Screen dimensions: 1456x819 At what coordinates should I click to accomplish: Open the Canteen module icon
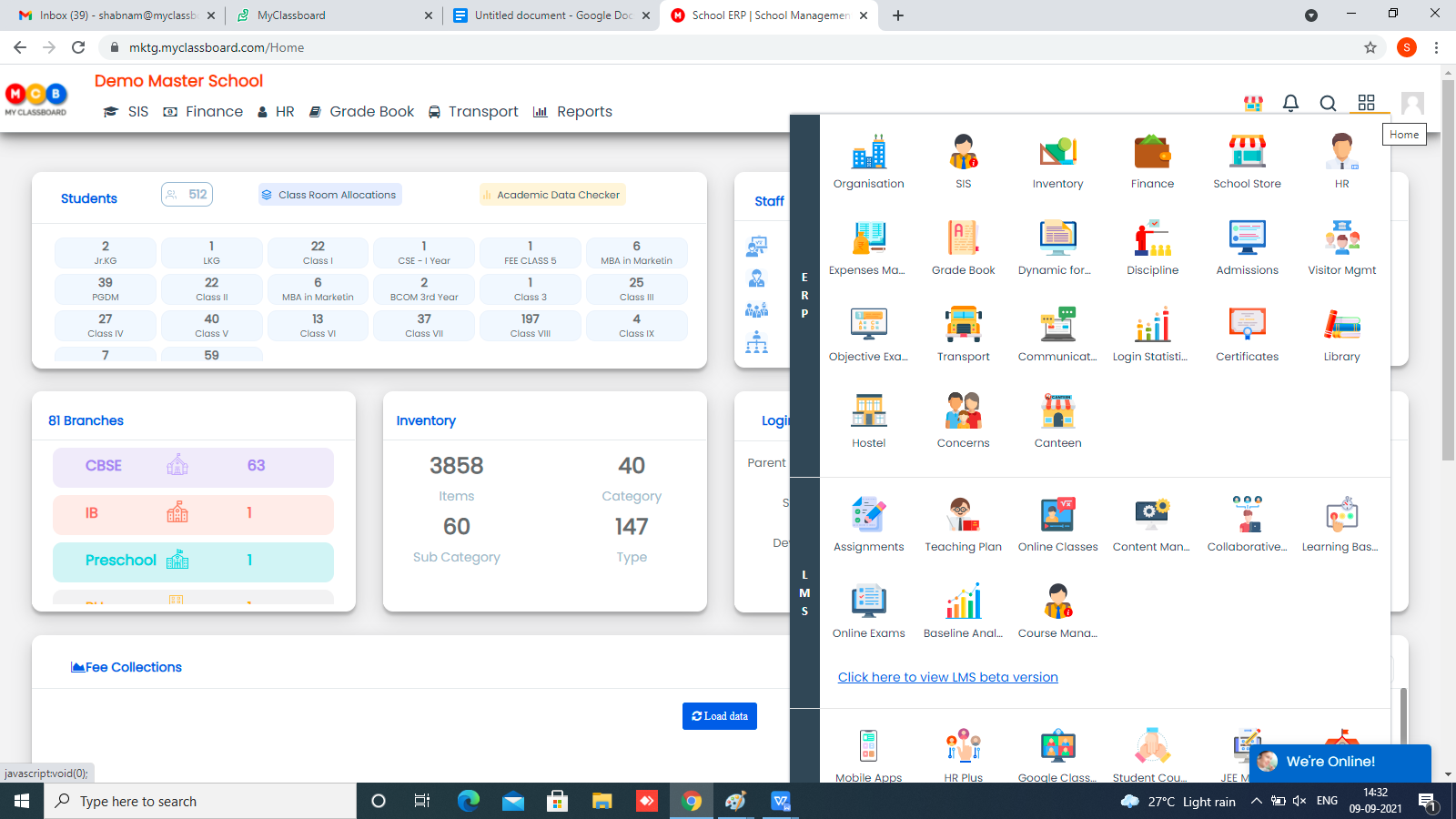(1057, 411)
